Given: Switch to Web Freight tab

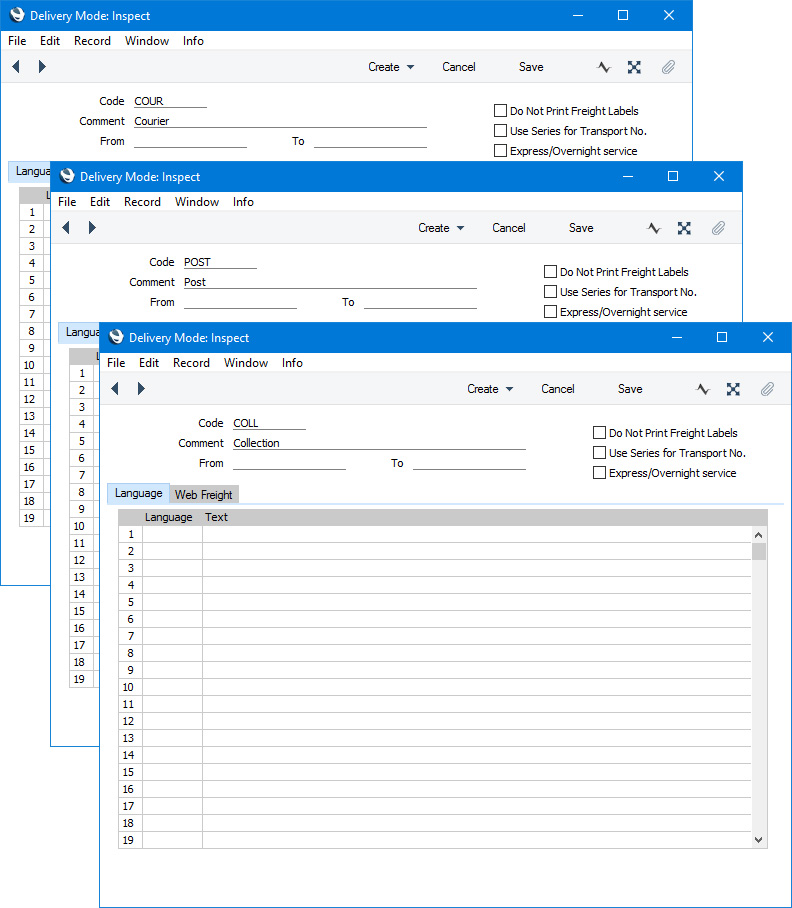Looking at the screenshot, I should (x=204, y=495).
